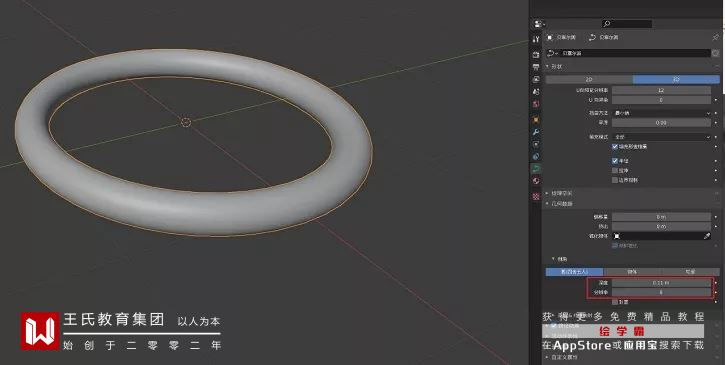Viewport: 725px width, 365px height.
Task: Open the Object properties orange square icon
Action: 536,119
